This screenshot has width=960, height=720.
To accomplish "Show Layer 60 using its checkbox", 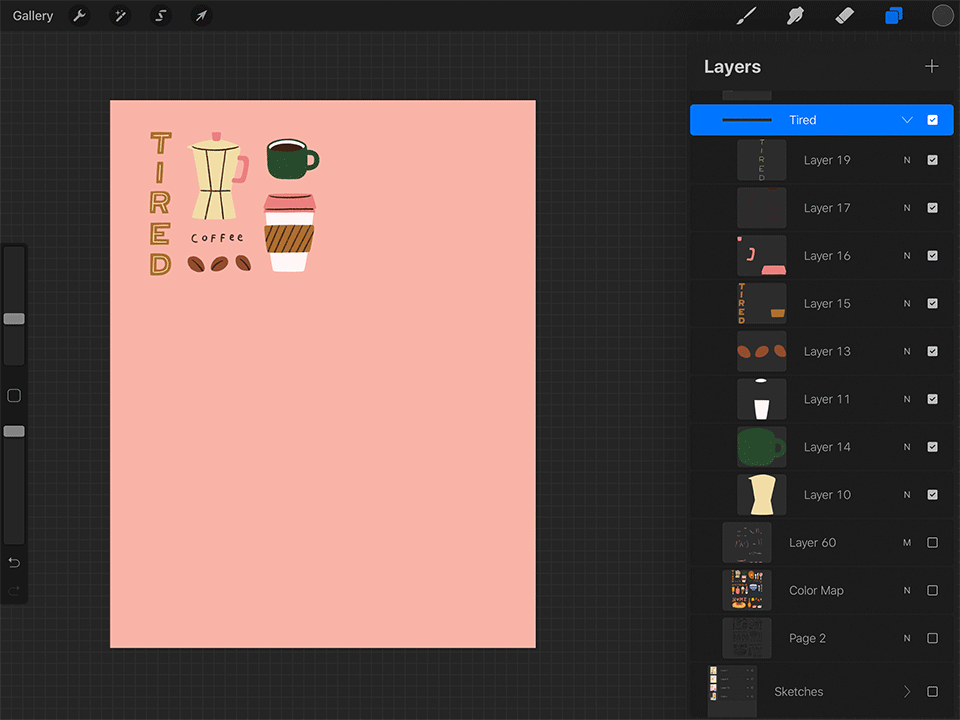I will [x=932, y=542].
